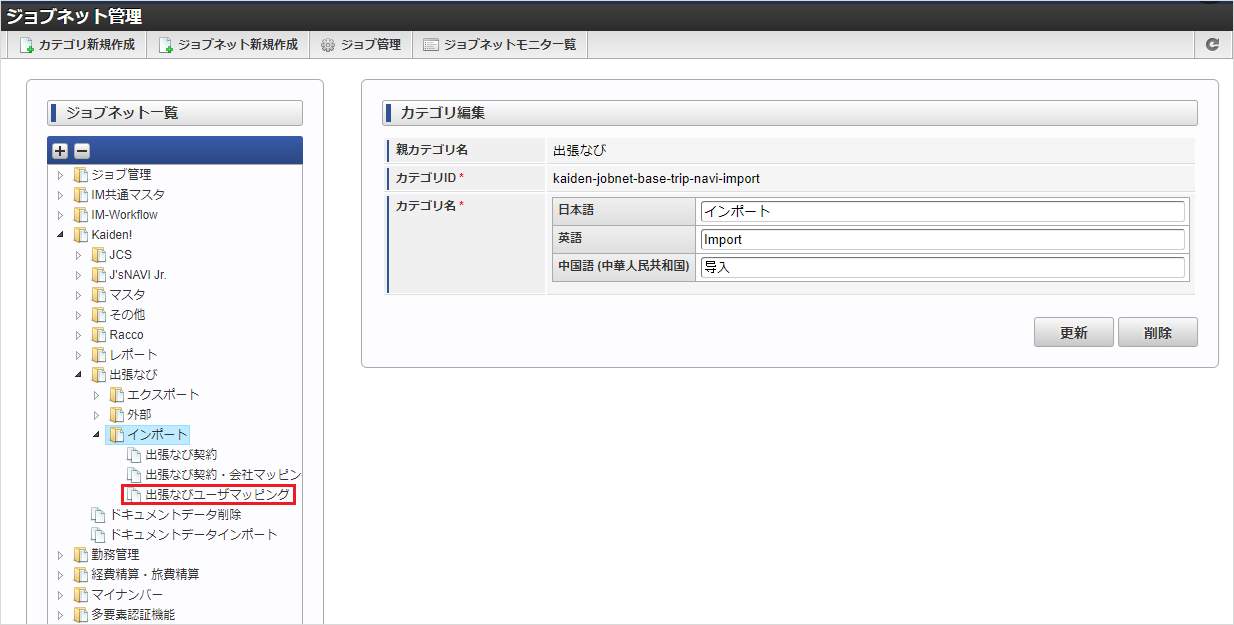Screen dimensions: 1234x625
Task: Click the カテゴリ新規作成 toolbar button
Action: (x=77, y=45)
